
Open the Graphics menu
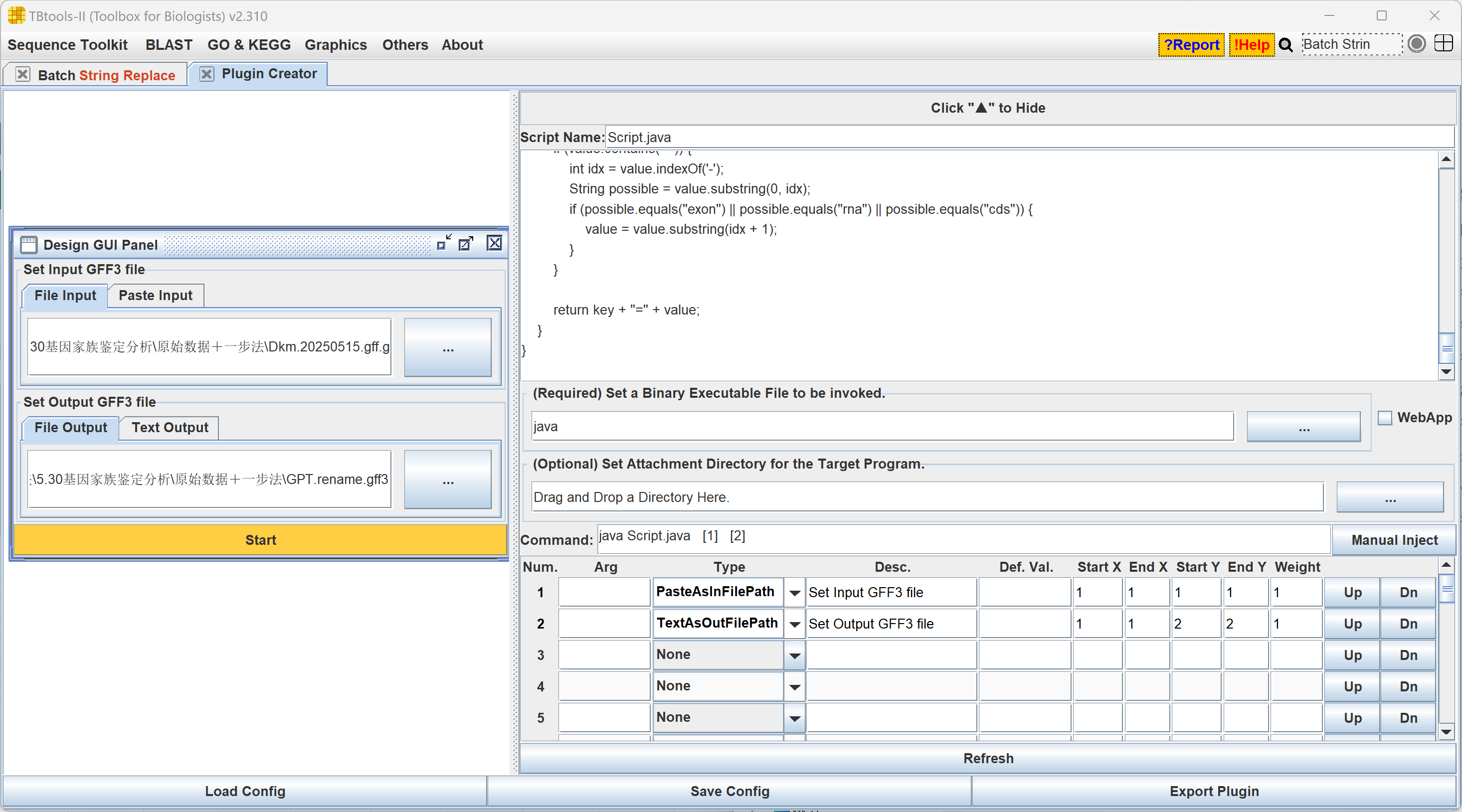(x=336, y=45)
